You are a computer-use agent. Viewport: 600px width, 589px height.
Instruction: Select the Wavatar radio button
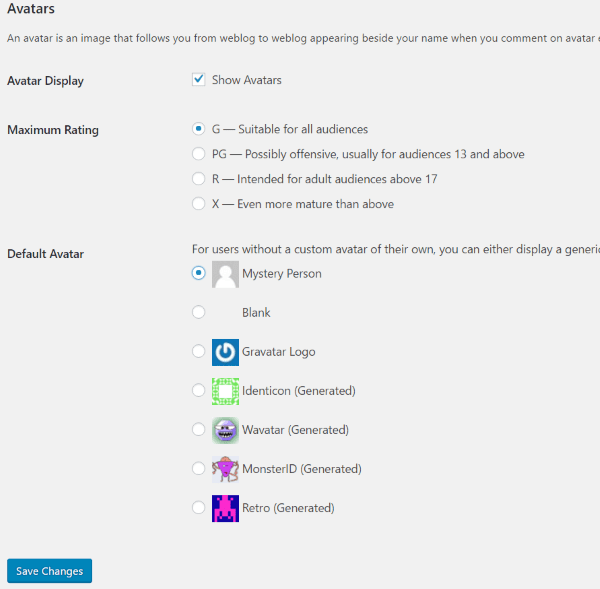point(199,430)
